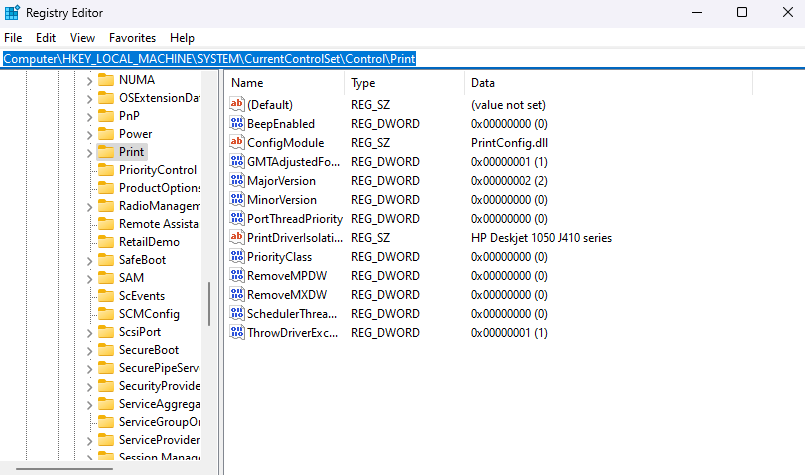Click the Registry Editor app icon in title bar
805x475 pixels.
pyautogui.click(x=12, y=12)
